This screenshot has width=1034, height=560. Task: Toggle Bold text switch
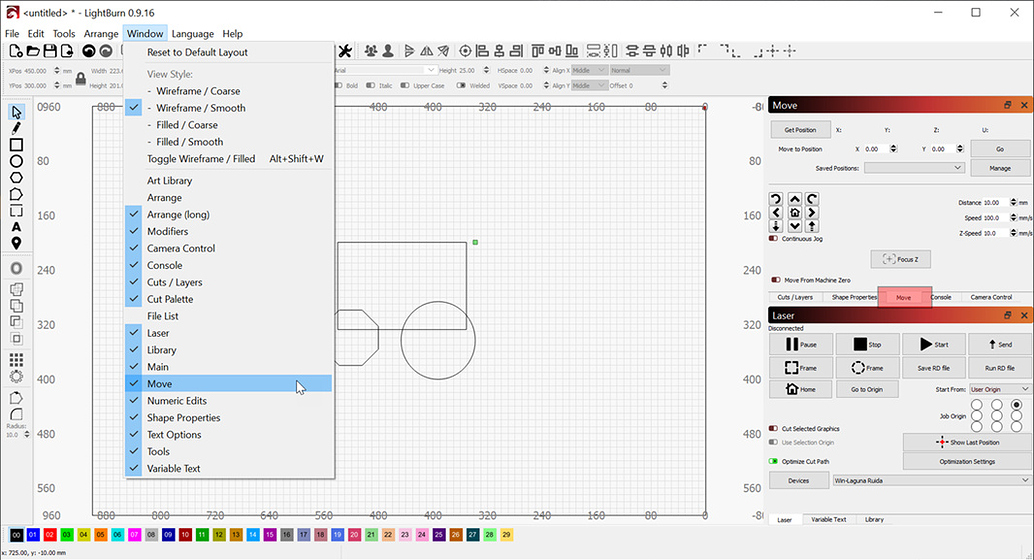click(338, 86)
